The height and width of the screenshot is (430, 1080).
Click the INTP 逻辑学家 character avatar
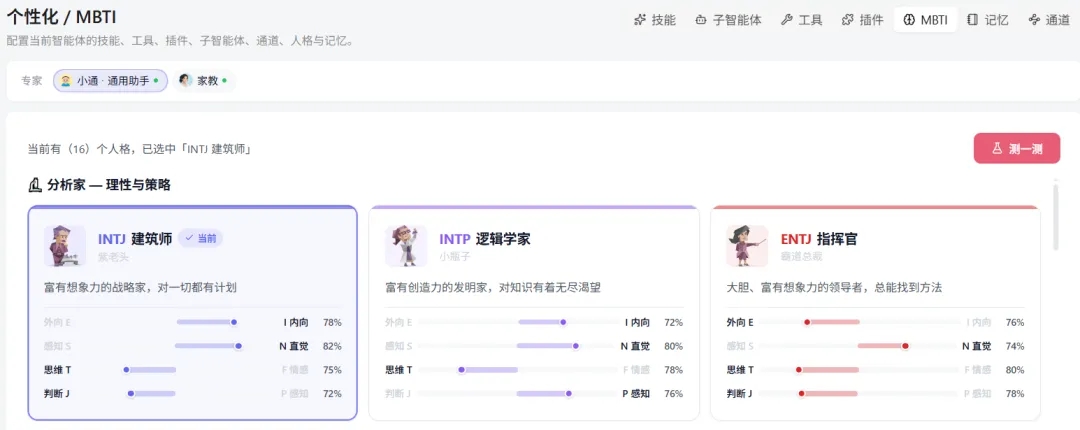click(x=406, y=246)
